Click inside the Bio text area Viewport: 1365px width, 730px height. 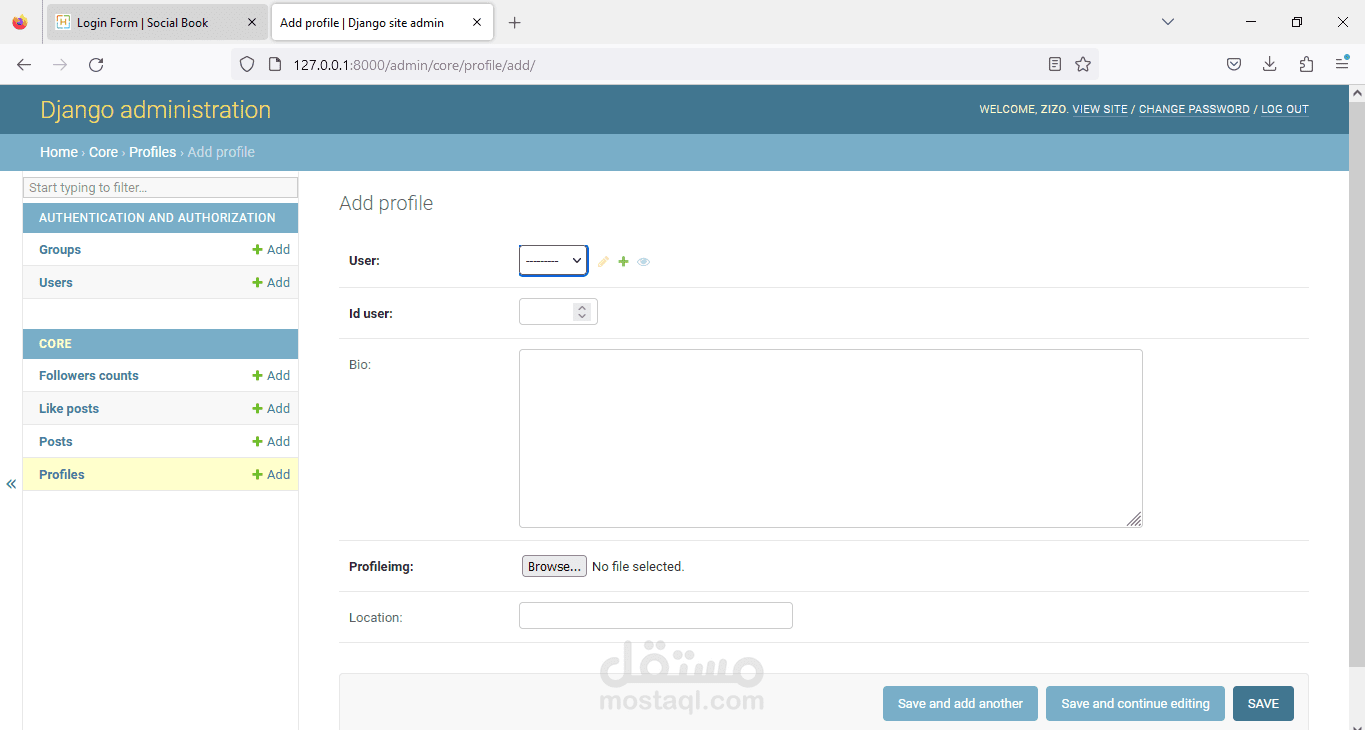(830, 438)
